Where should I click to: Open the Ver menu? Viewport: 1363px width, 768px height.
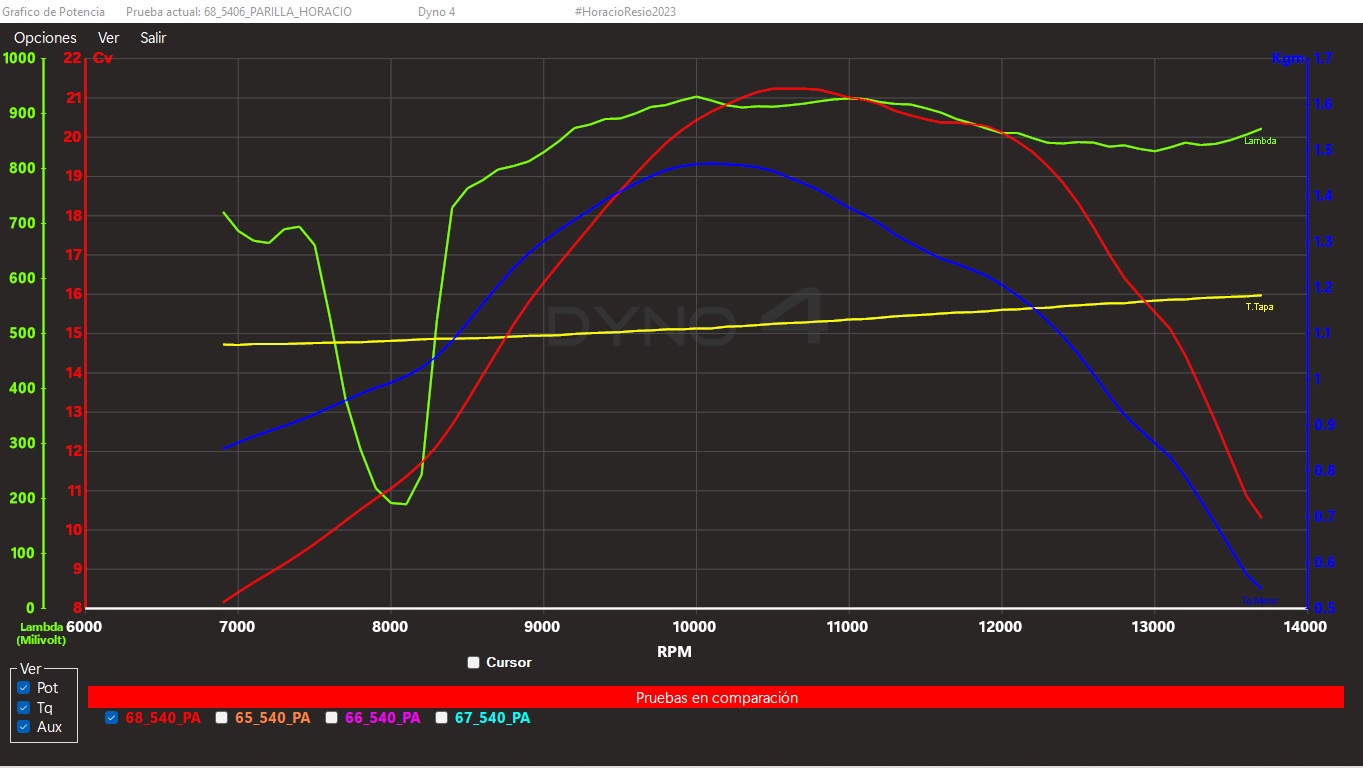coord(108,38)
